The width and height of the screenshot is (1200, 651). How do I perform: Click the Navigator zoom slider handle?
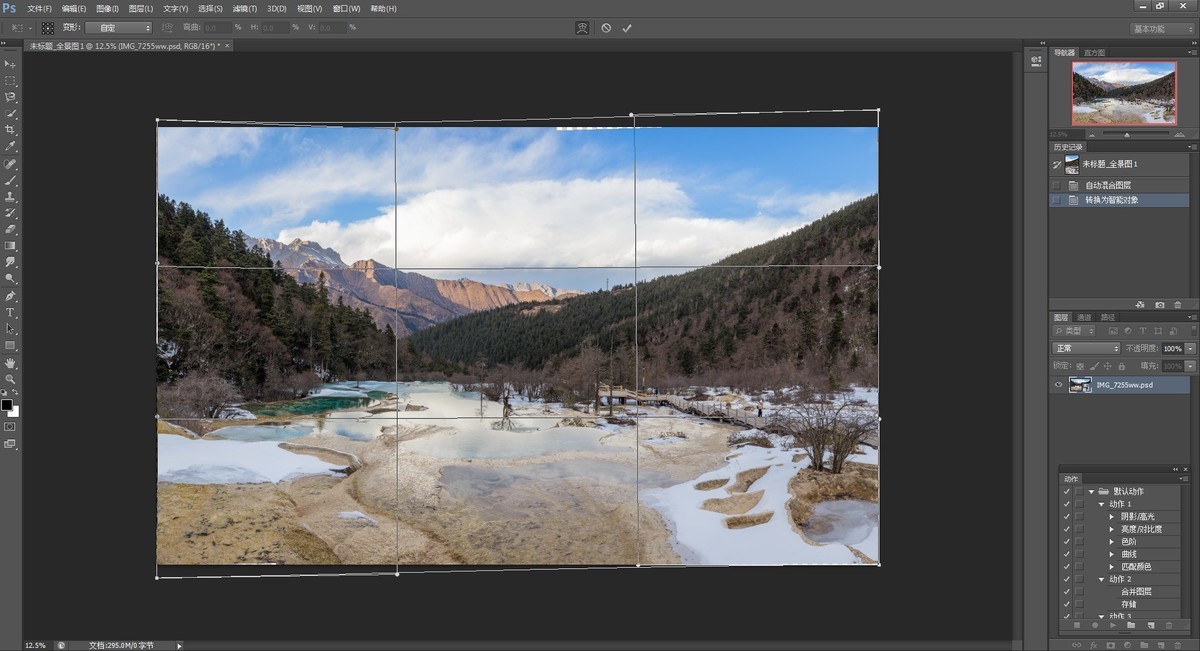coord(1127,134)
